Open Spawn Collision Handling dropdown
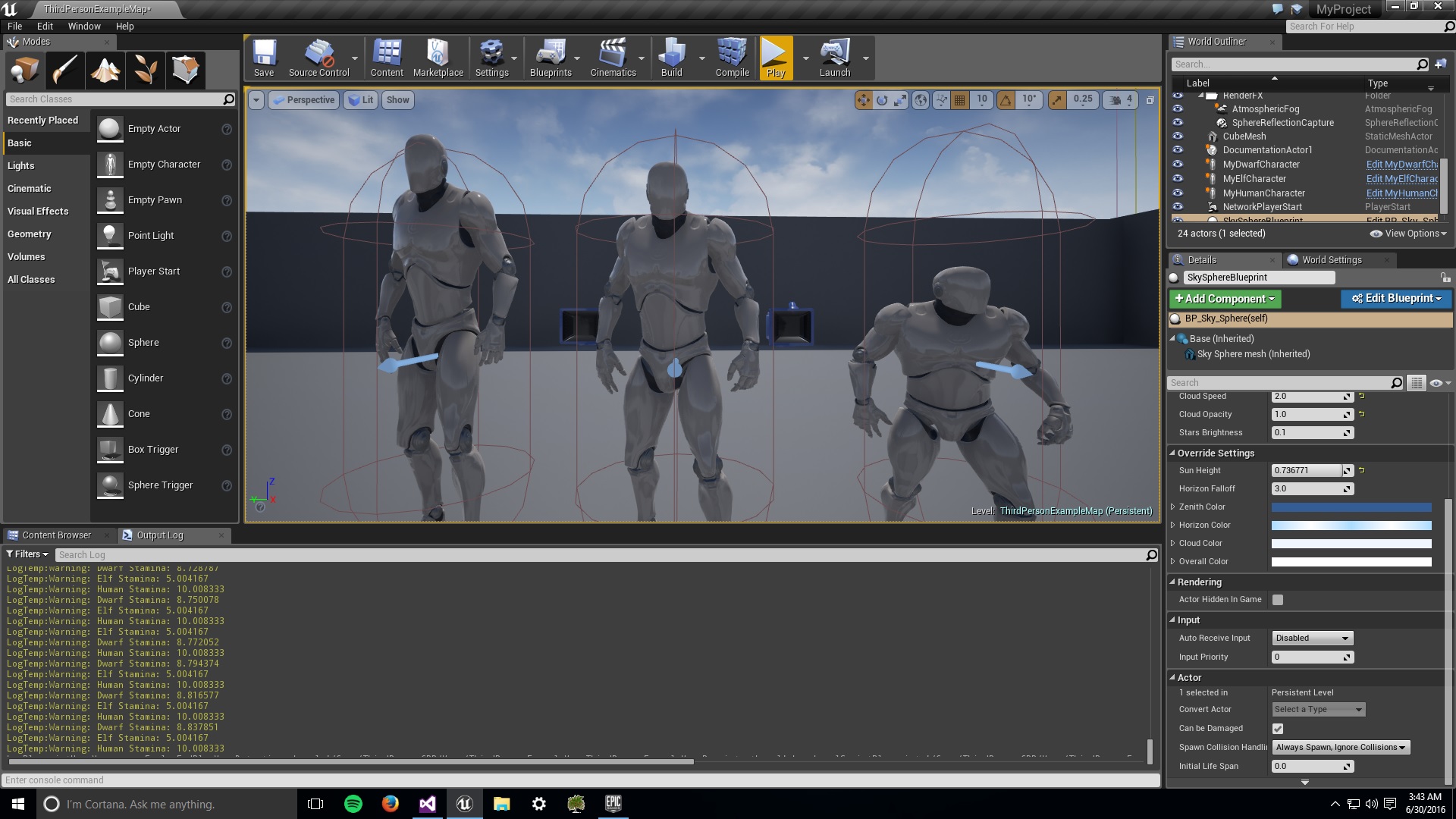1456x819 pixels. (x=1340, y=748)
